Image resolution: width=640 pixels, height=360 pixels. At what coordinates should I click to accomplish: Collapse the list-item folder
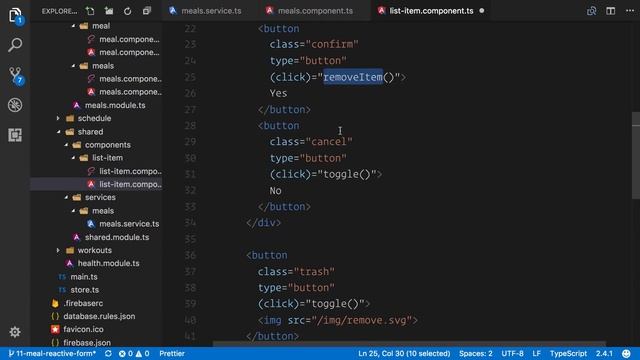tap(73, 158)
